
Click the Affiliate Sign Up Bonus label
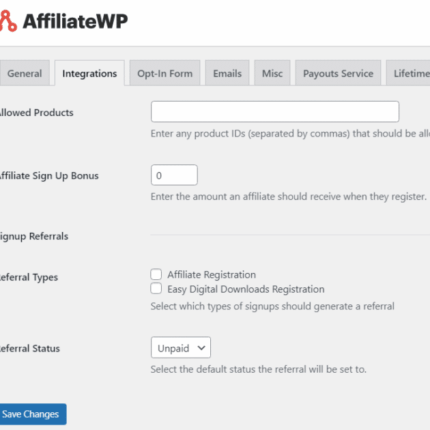coord(49,176)
